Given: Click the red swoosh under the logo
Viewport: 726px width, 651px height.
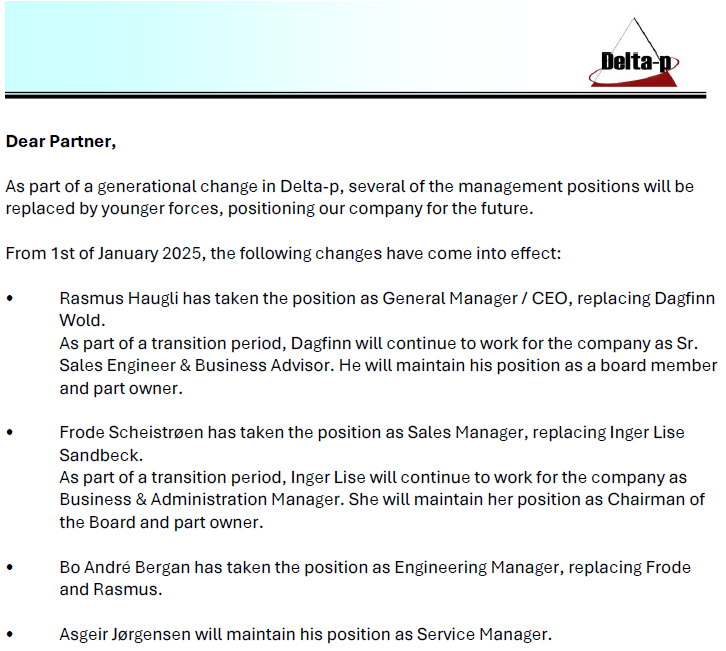Looking at the screenshot, I should tap(632, 79).
